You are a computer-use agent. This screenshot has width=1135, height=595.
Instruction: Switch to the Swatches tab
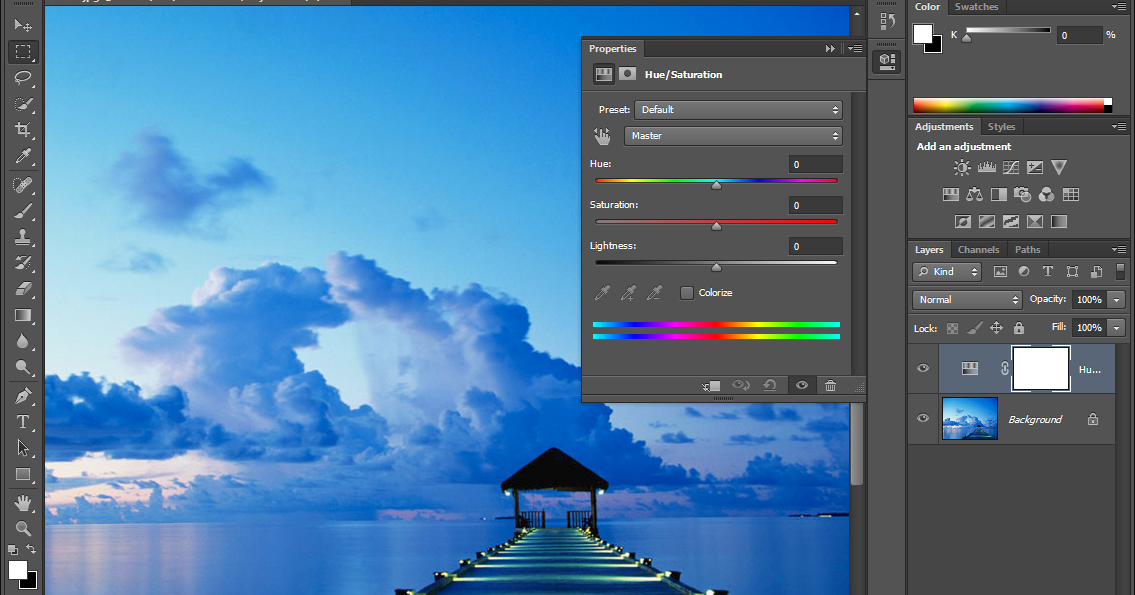click(x=976, y=7)
